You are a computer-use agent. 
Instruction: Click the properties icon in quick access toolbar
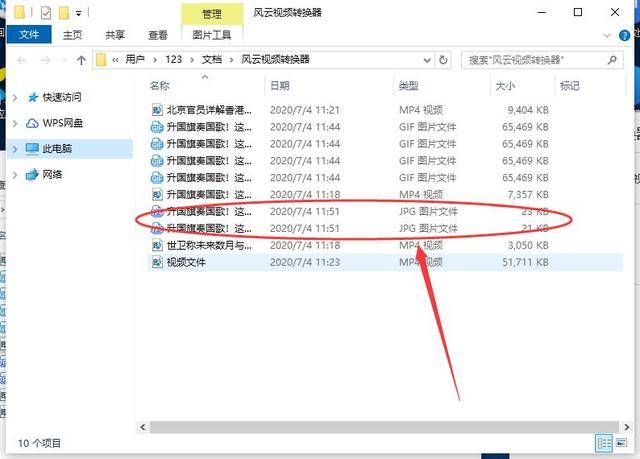(x=46, y=13)
